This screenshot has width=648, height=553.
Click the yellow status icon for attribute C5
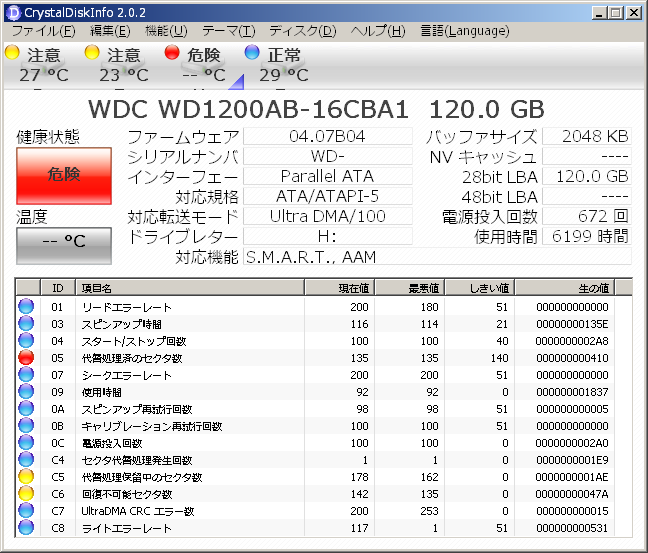26,477
